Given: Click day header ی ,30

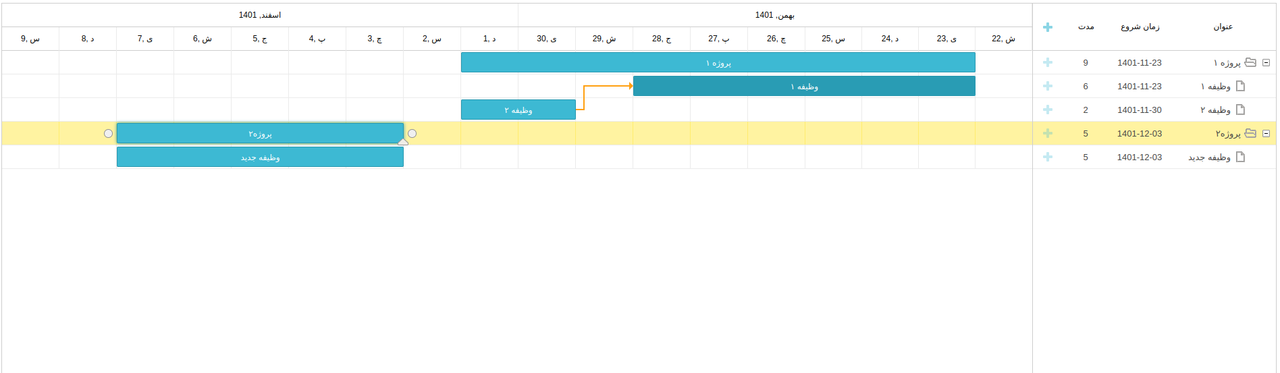Looking at the screenshot, I should coord(547,39).
